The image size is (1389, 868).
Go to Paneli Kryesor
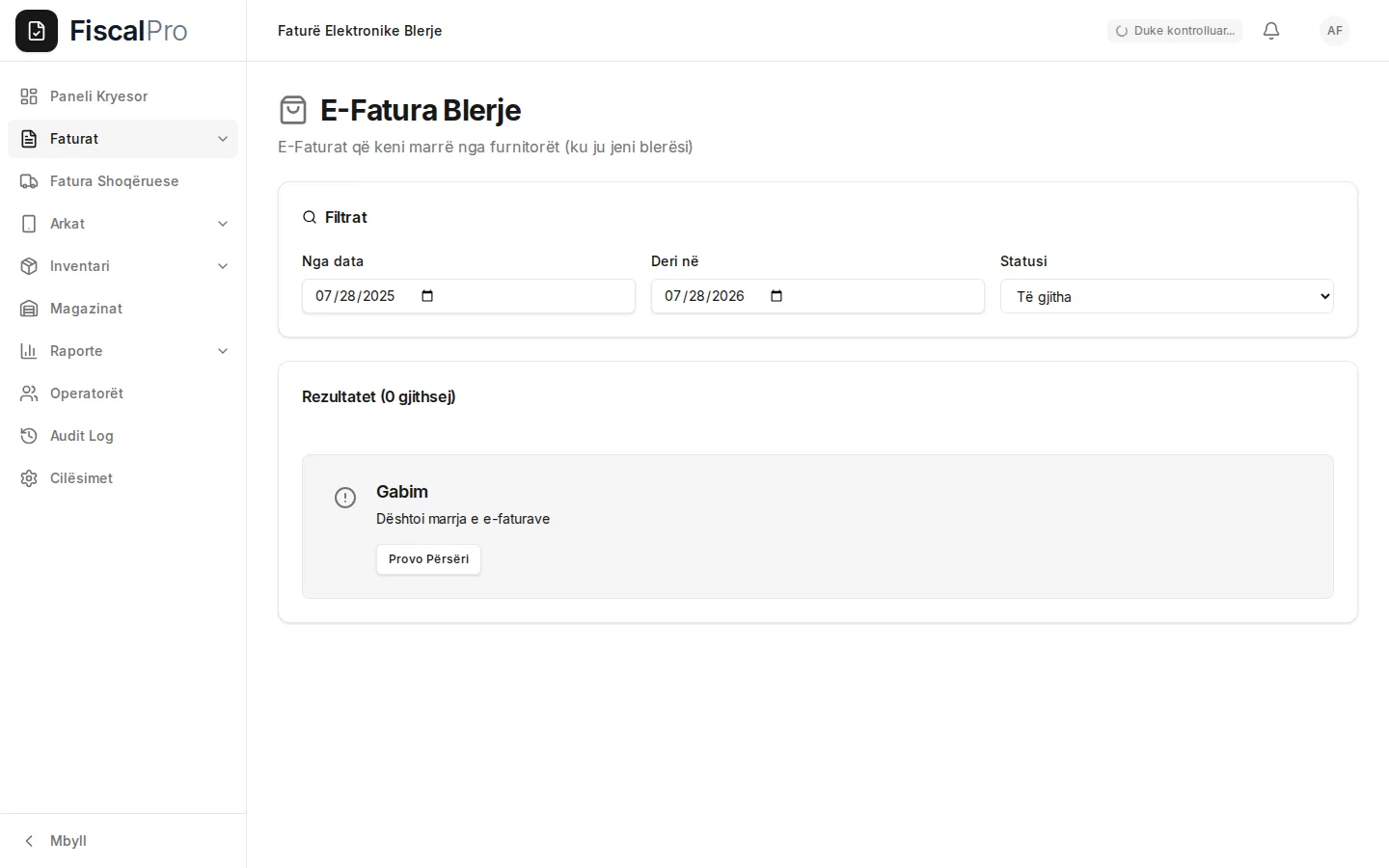pyautogui.click(x=123, y=96)
